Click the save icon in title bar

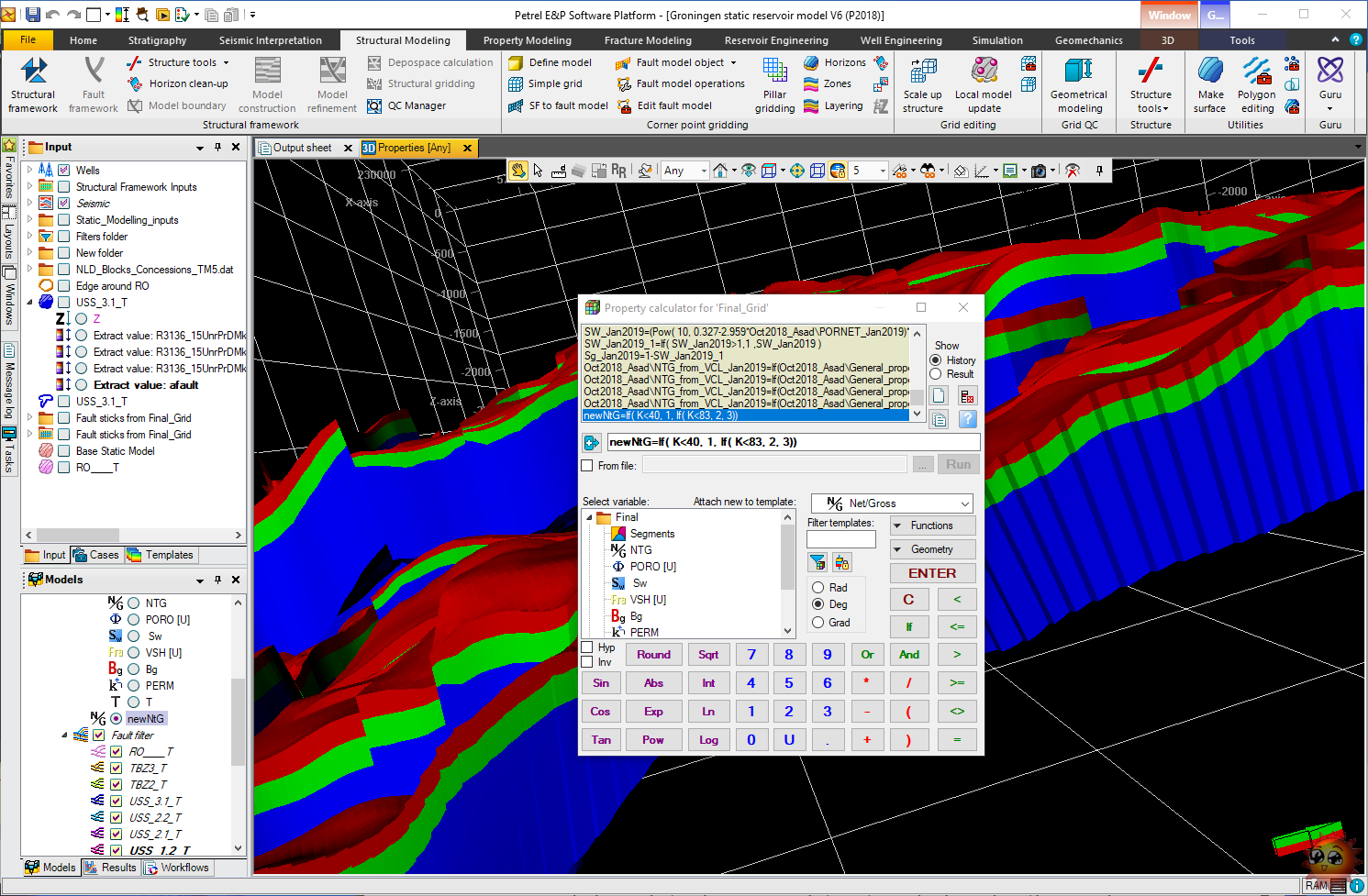(33, 15)
